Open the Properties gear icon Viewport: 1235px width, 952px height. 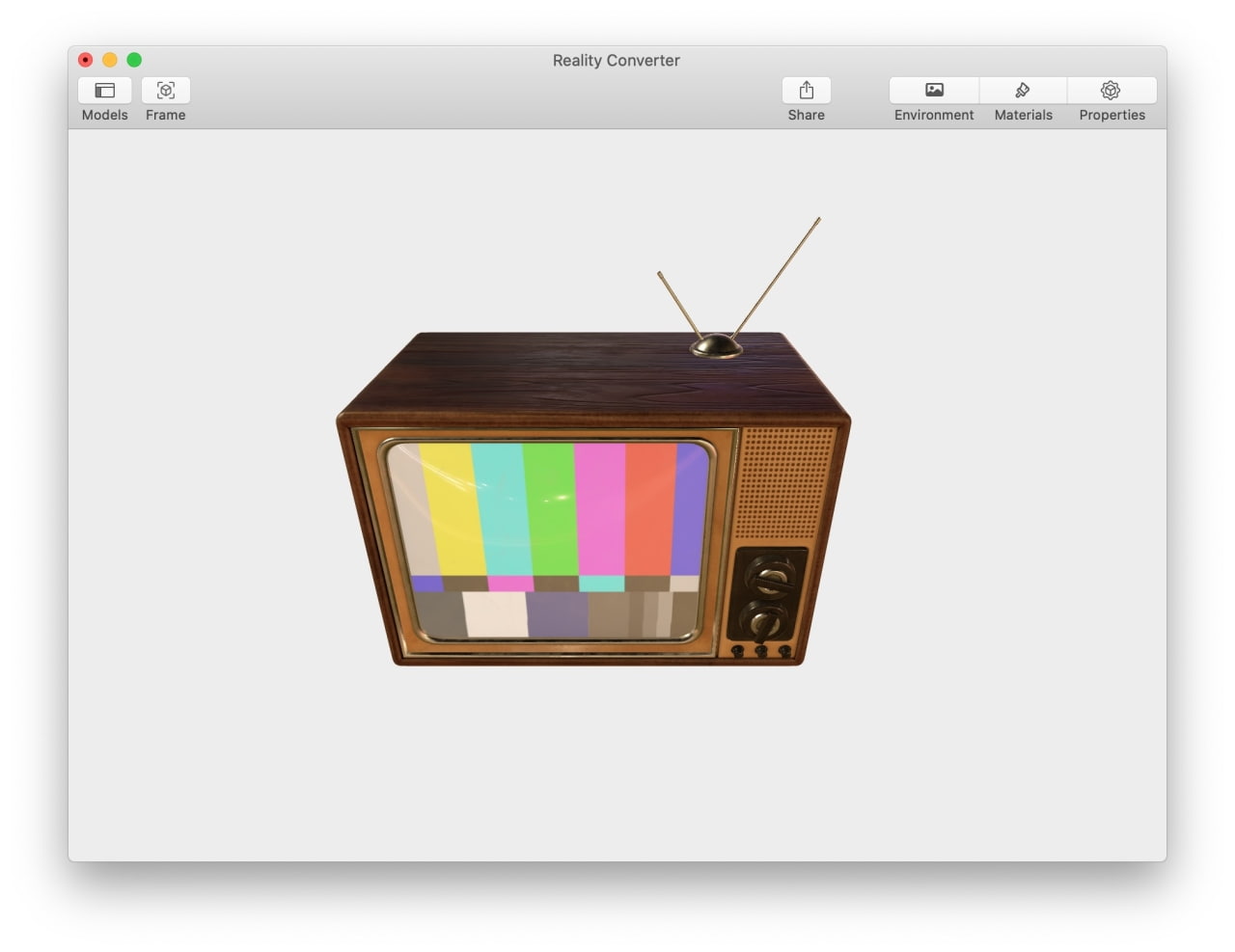pyautogui.click(x=1111, y=90)
